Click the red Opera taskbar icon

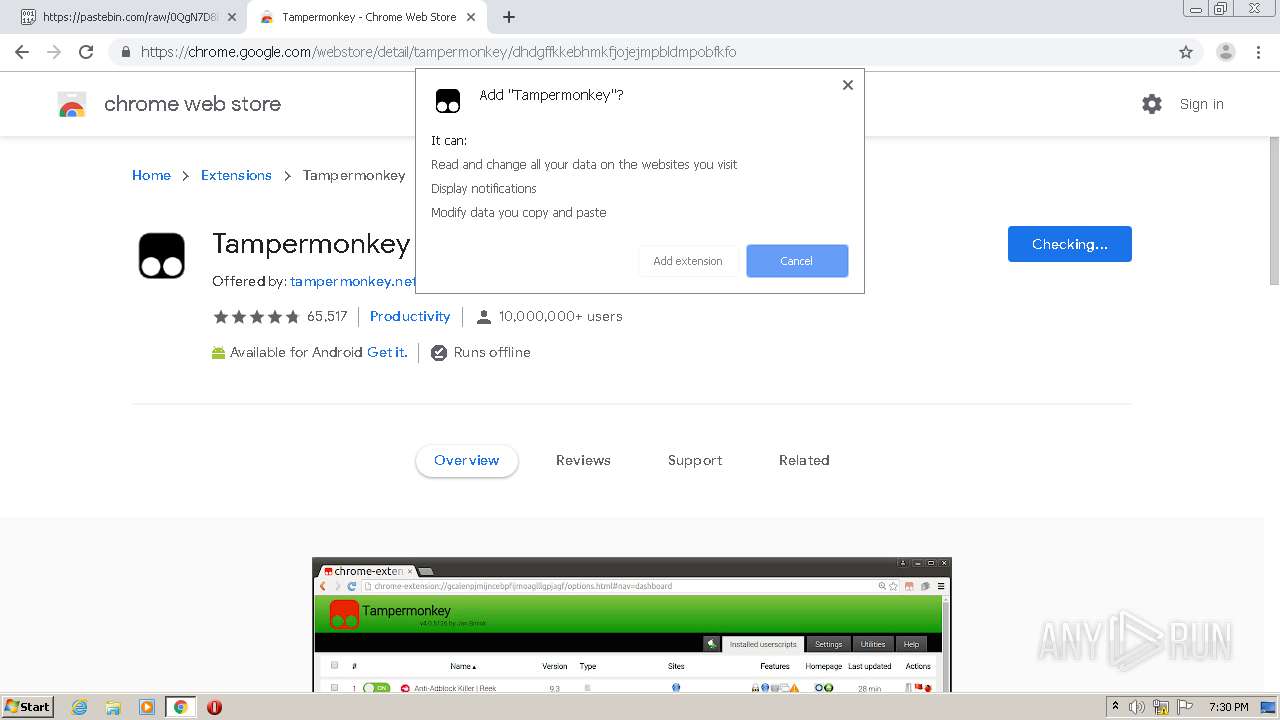214,707
